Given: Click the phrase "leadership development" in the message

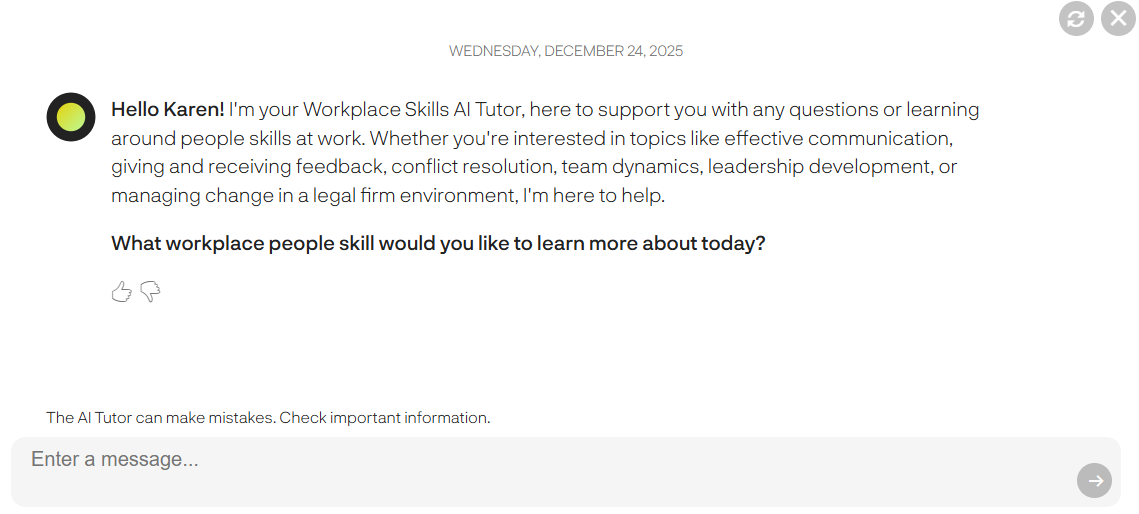Looking at the screenshot, I should (833, 167).
